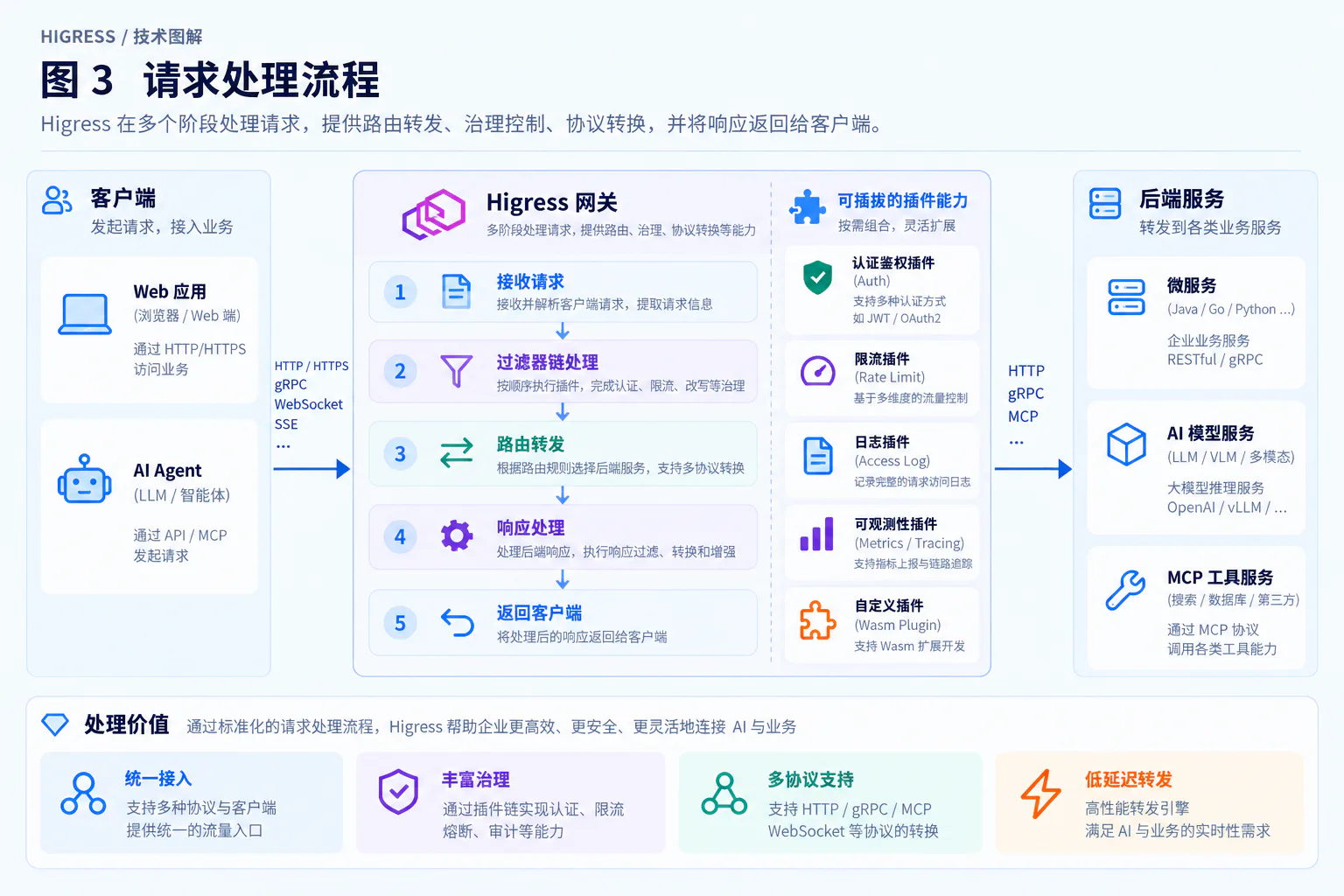The width and height of the screenshot is (1344, 896).
Task: Click the HIGRESS / 技术图解 breadcrumb
Action: tap(122, 37)
